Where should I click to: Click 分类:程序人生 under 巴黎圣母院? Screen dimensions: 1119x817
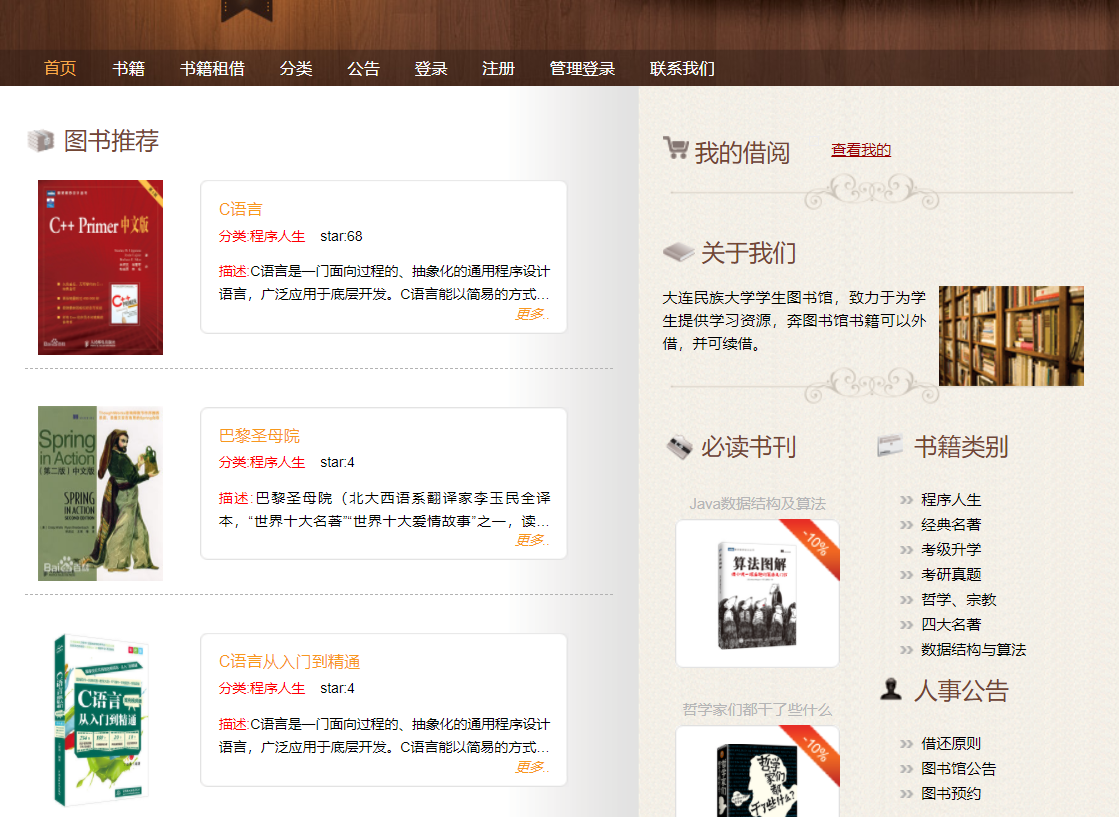(262, 462)
